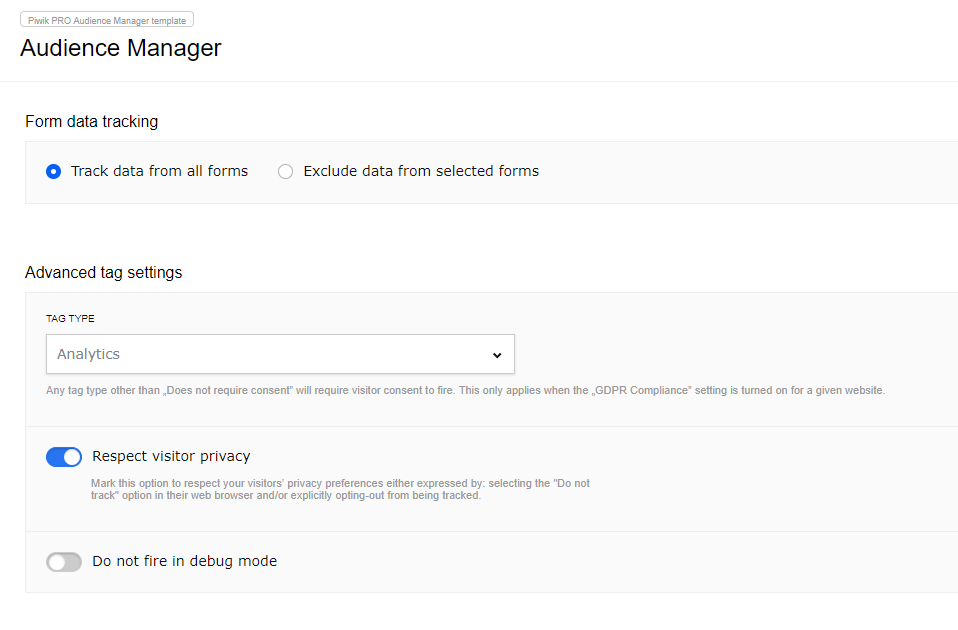Click the 'Respect visitor privacy' label text
The width and height of the screenshot is (958, 630).
(171, 456)
